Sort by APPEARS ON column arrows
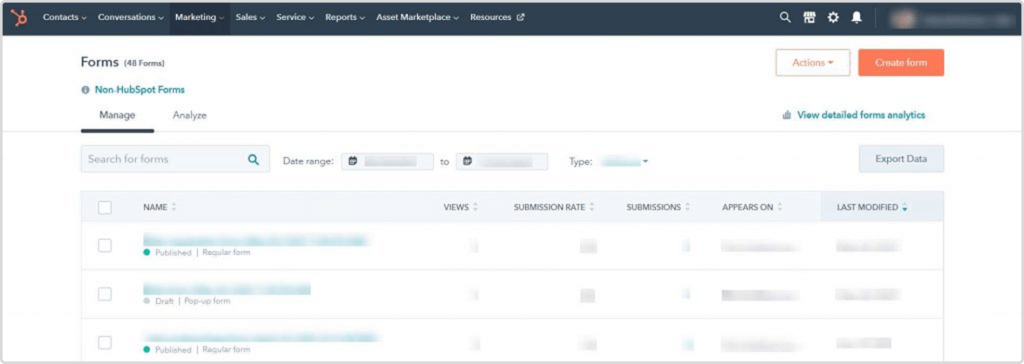Viewport: 1024px width, 364px height. (780, 207)
